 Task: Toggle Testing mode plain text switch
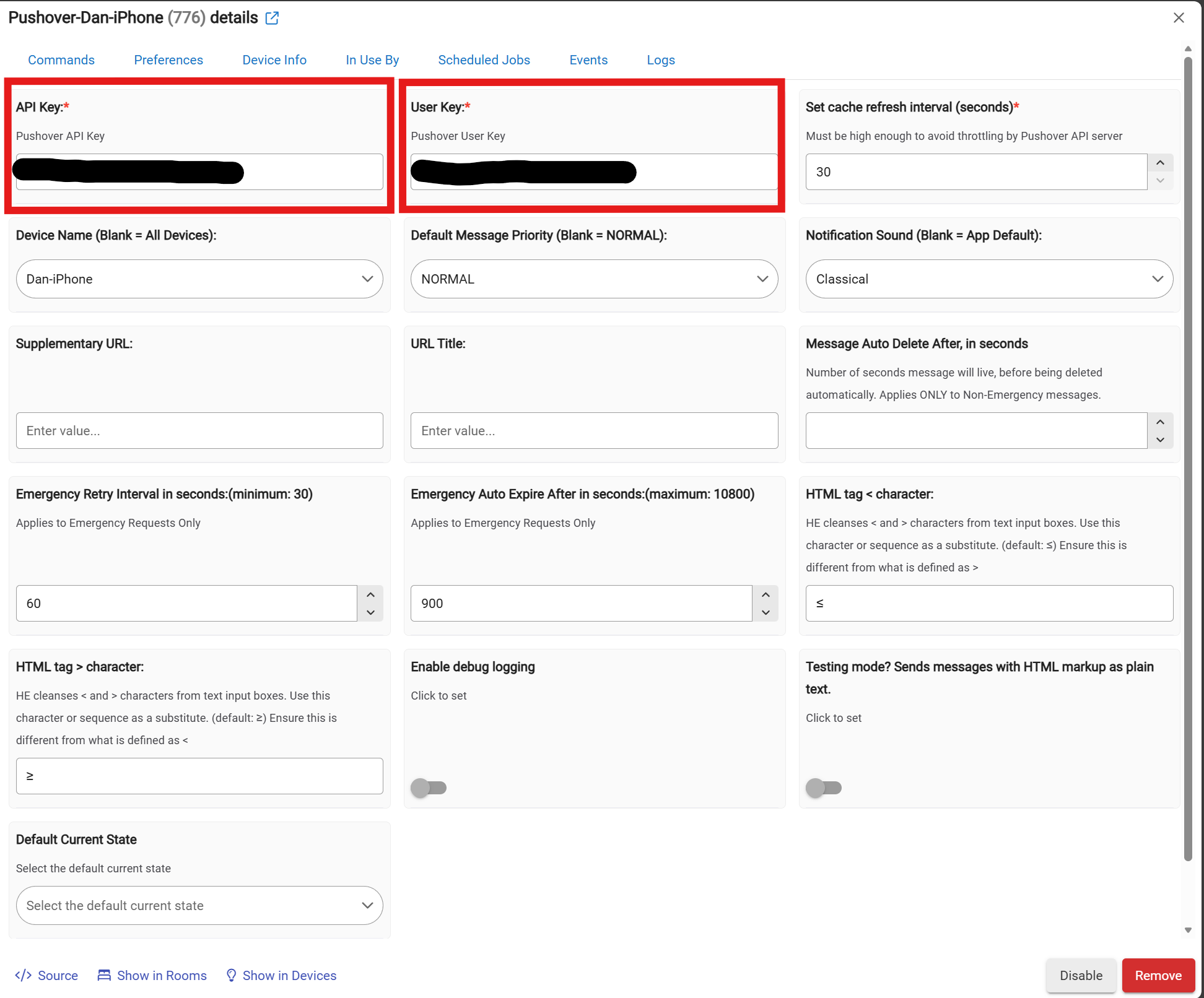pyautogui.click(x=823, y=788)
